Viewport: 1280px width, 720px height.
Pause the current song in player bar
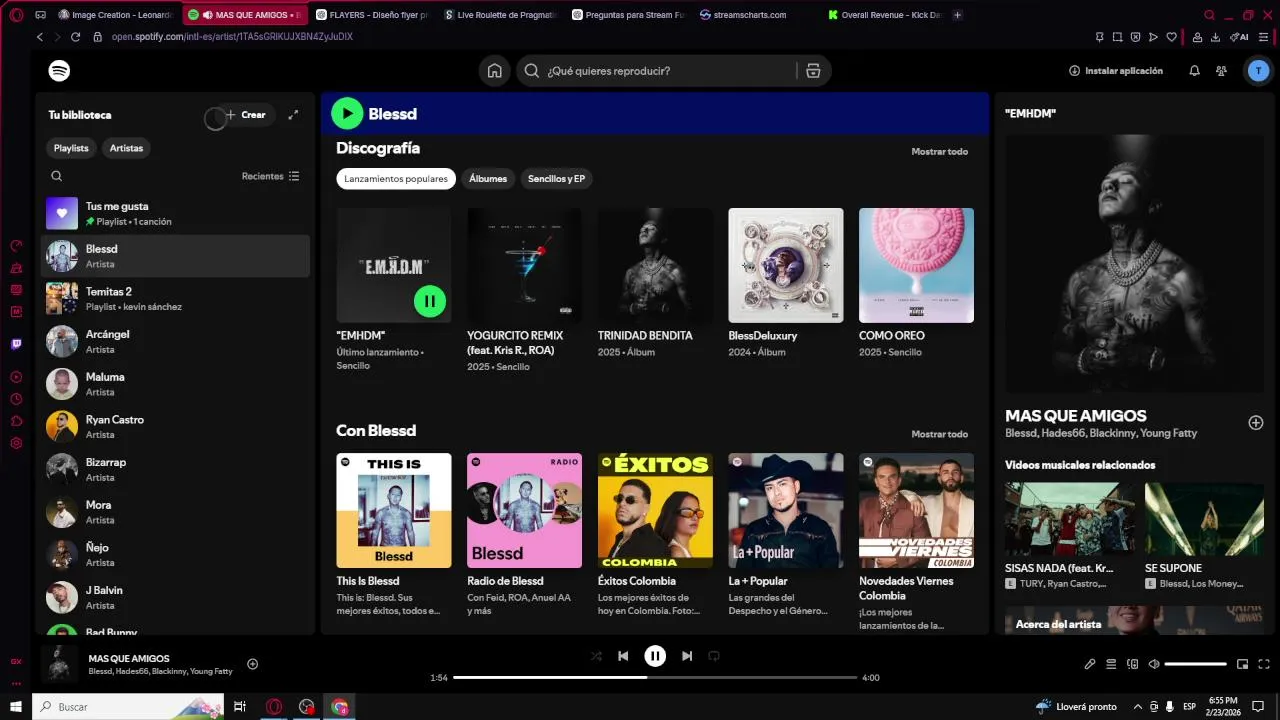(x=655, y=656)
